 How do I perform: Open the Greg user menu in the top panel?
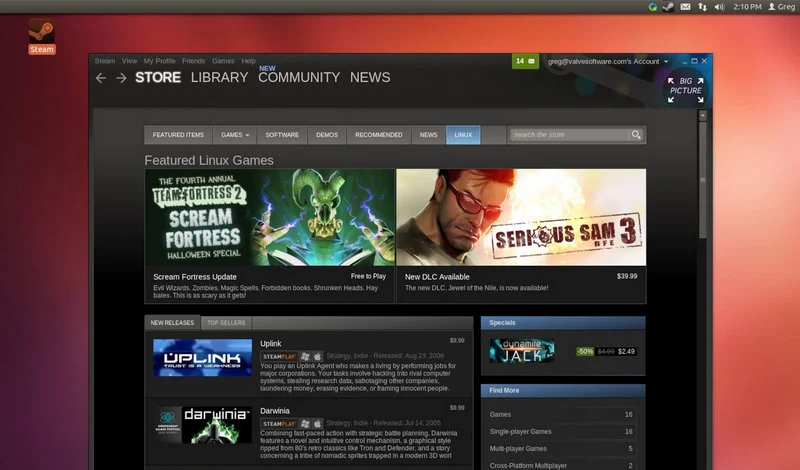click(x=781, y=7)
